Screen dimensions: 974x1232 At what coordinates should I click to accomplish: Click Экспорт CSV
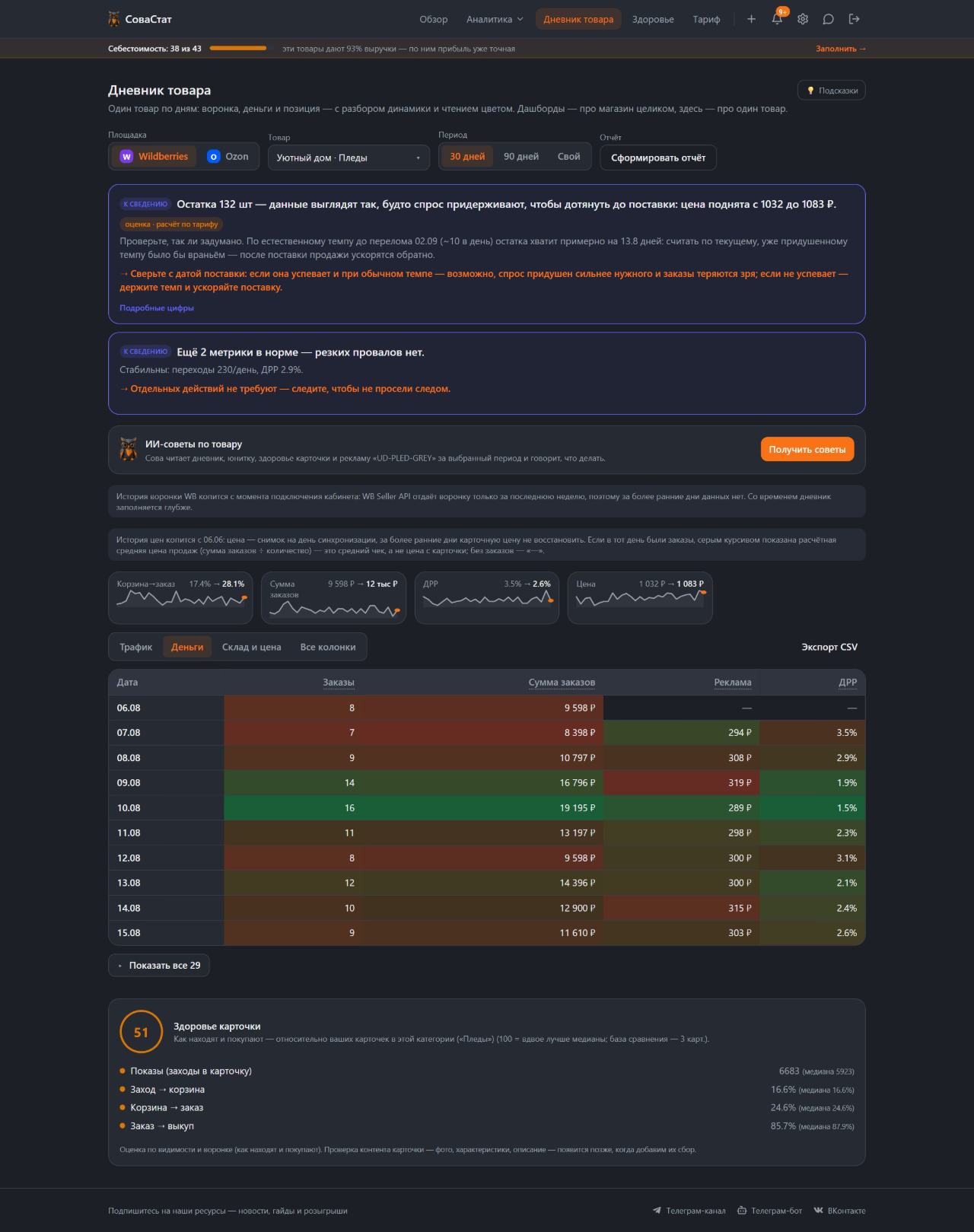(x=829, y=647)
